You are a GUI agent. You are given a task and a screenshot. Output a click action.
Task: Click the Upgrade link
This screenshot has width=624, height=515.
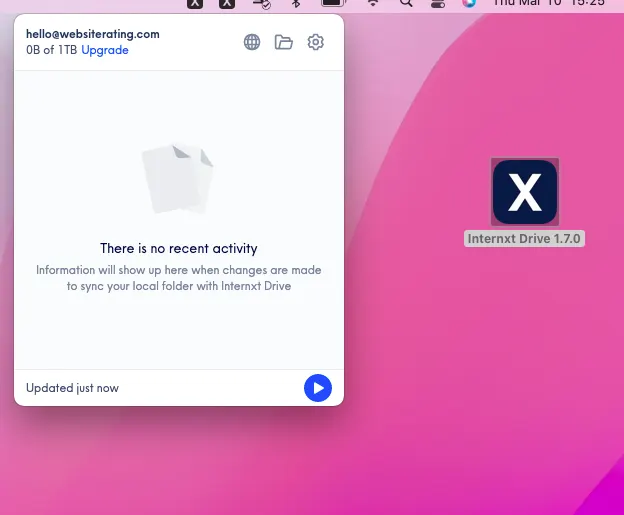pyautogui.click(x=105, y=50)
